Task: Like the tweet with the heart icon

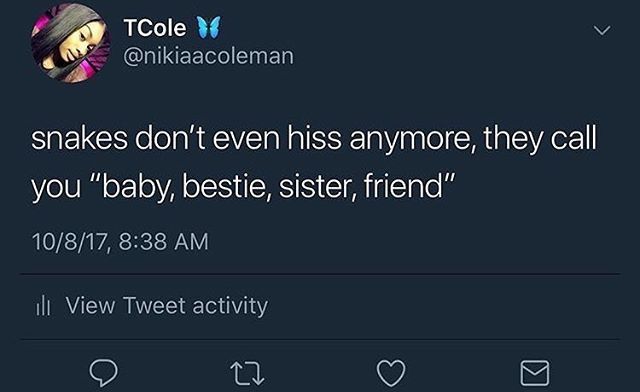Action: click(391, 373)
